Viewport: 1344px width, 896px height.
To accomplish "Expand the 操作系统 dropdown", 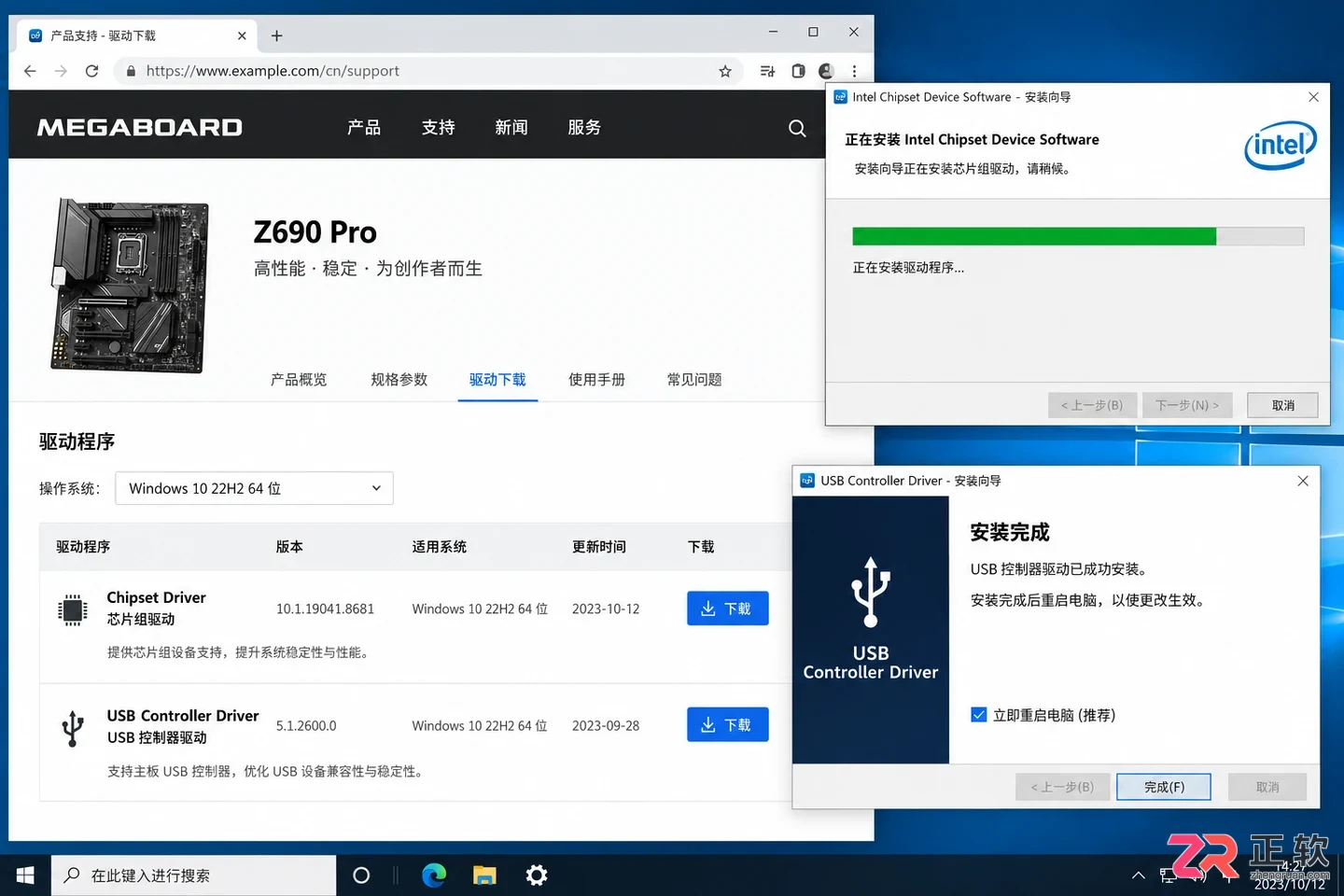I will pyautogui.click(x=254, y=488).
